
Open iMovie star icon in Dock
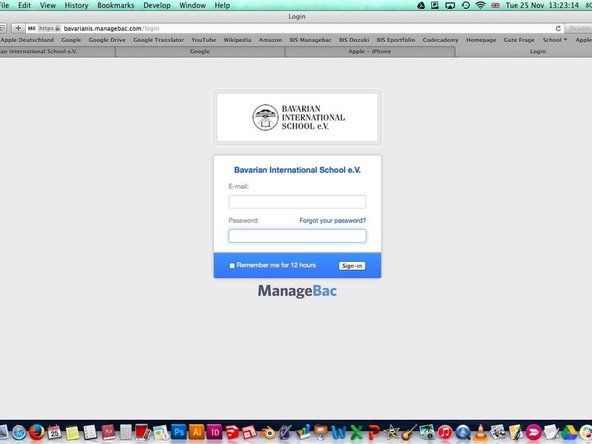[392, 432]
